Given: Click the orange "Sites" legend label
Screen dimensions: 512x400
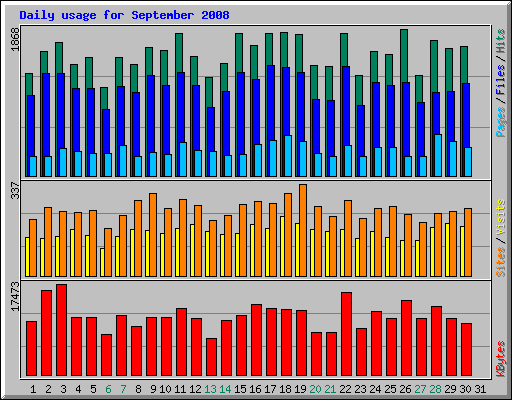Looking at the screenshot, I should tap(501, 262).
